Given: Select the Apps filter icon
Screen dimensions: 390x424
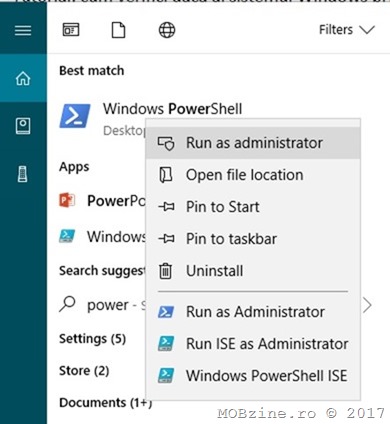Looking at the screenshot, I should (71, 30).
